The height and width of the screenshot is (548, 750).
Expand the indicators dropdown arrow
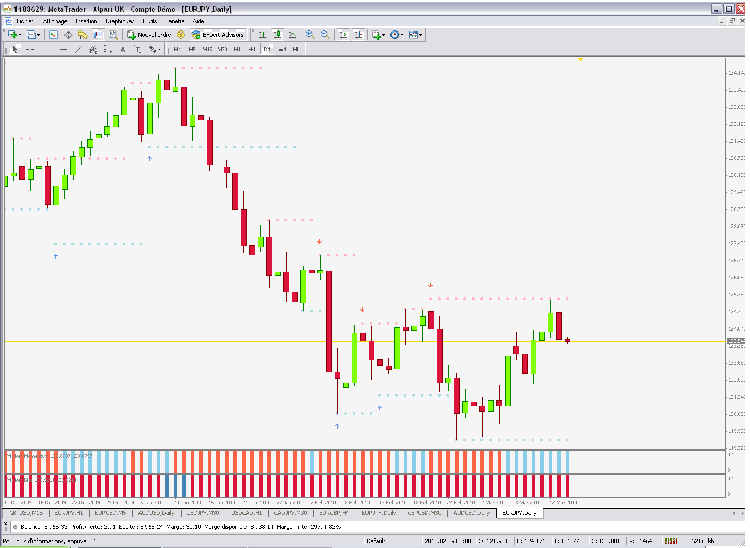(384, 34)
